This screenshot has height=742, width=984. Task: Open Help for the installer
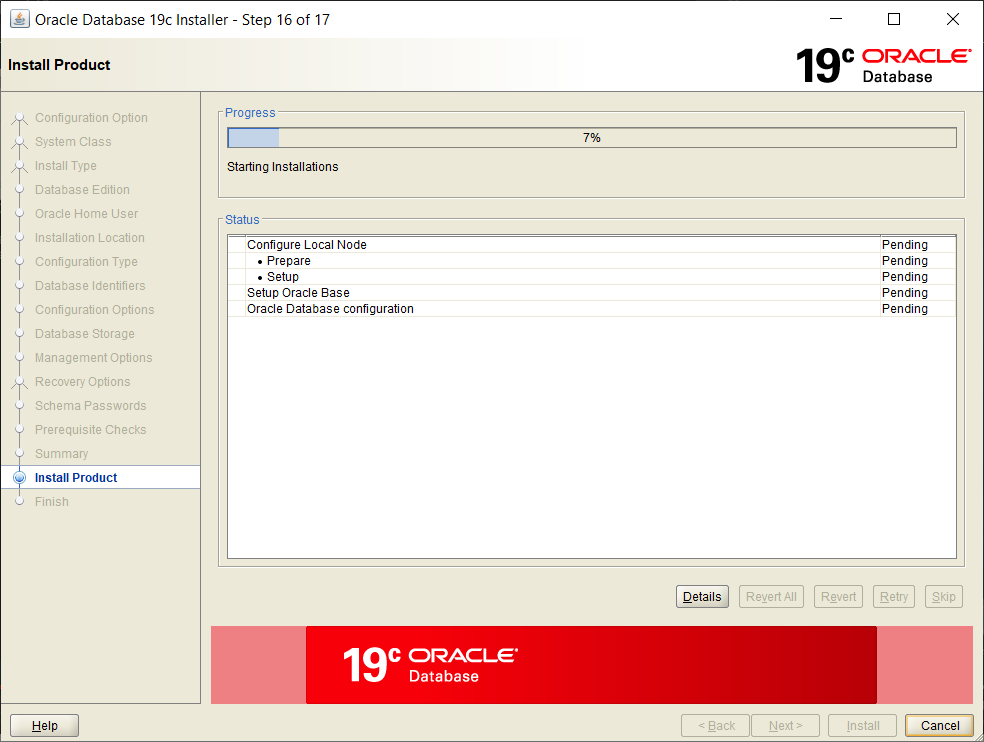click(45, 726)
